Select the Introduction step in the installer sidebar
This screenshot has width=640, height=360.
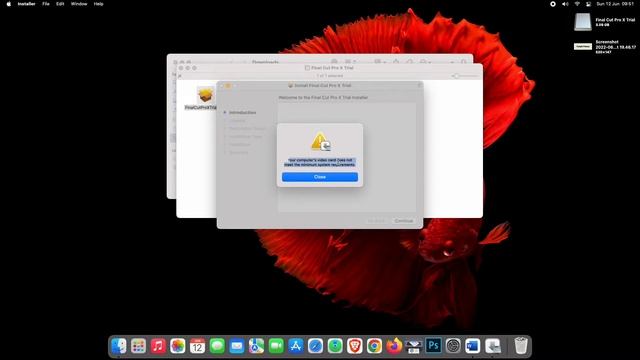pyautogui.click(x=242, y=112)
